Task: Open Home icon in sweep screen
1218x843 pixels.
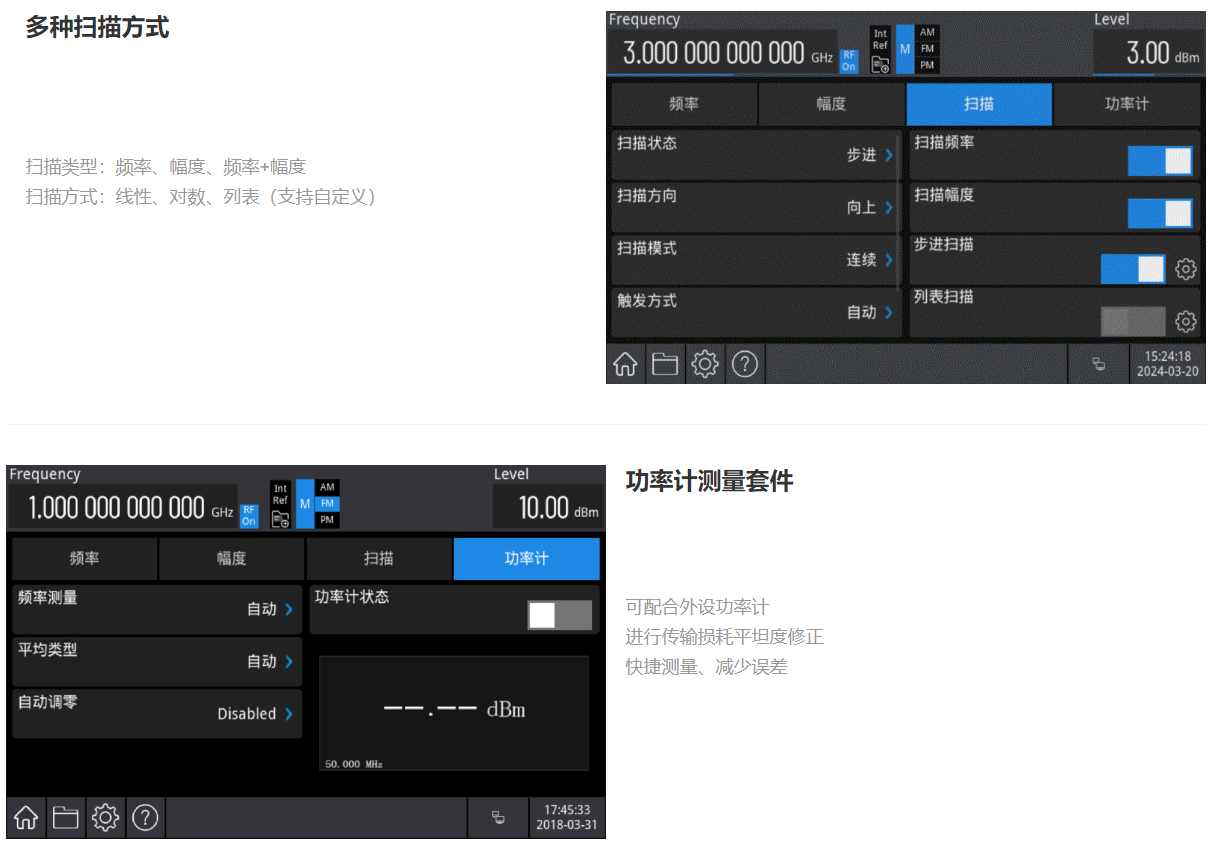Action: (625, 365)
